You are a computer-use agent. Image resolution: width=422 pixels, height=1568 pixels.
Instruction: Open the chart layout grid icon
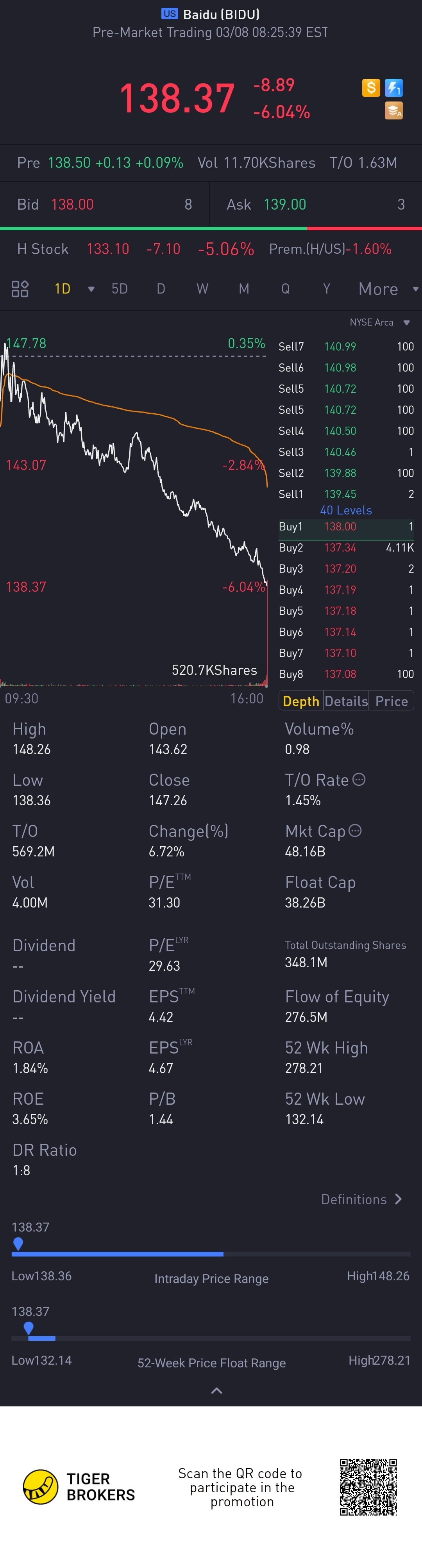pos(20,288)
